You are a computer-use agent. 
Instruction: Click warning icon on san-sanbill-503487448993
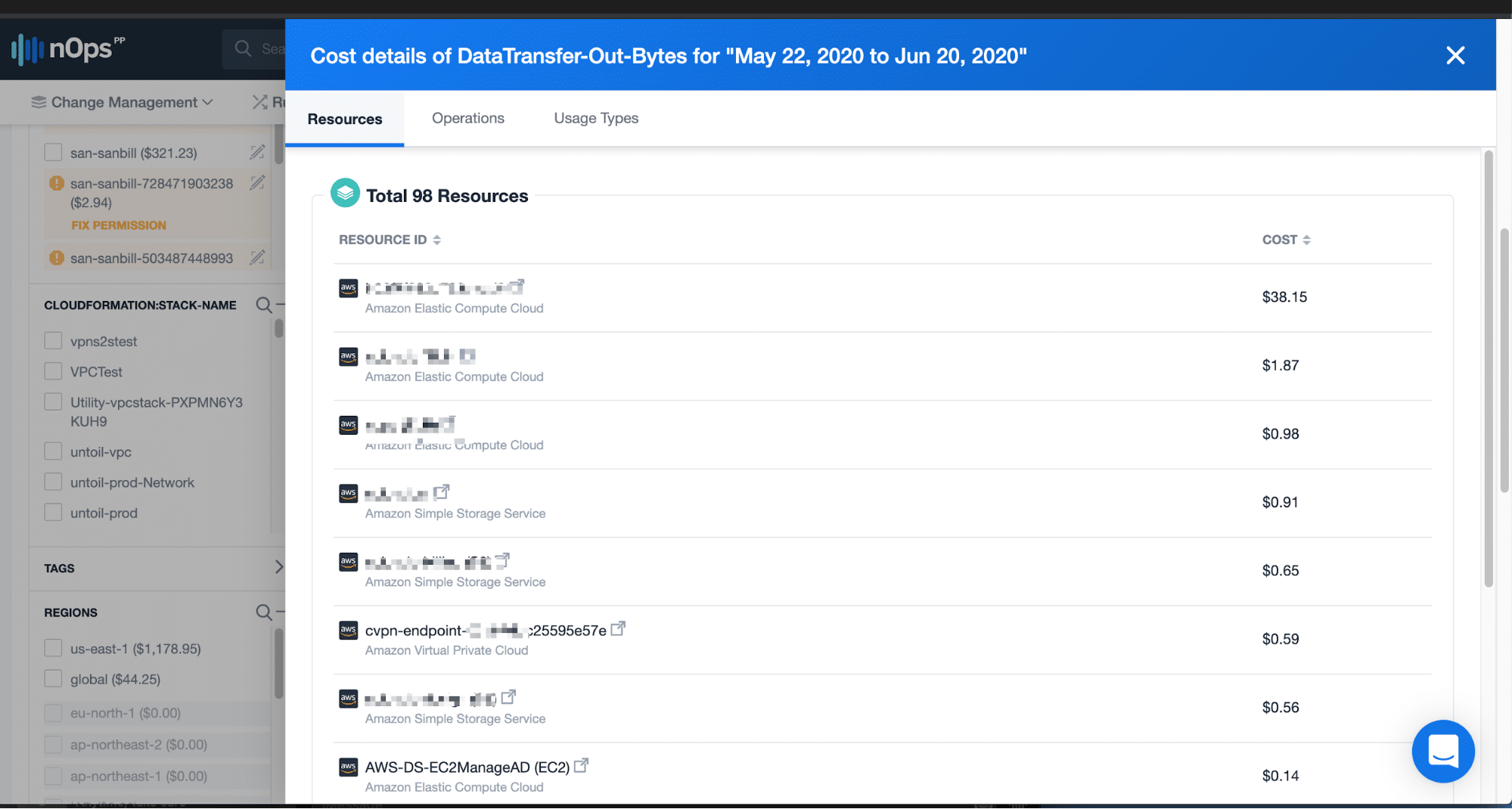56,258
